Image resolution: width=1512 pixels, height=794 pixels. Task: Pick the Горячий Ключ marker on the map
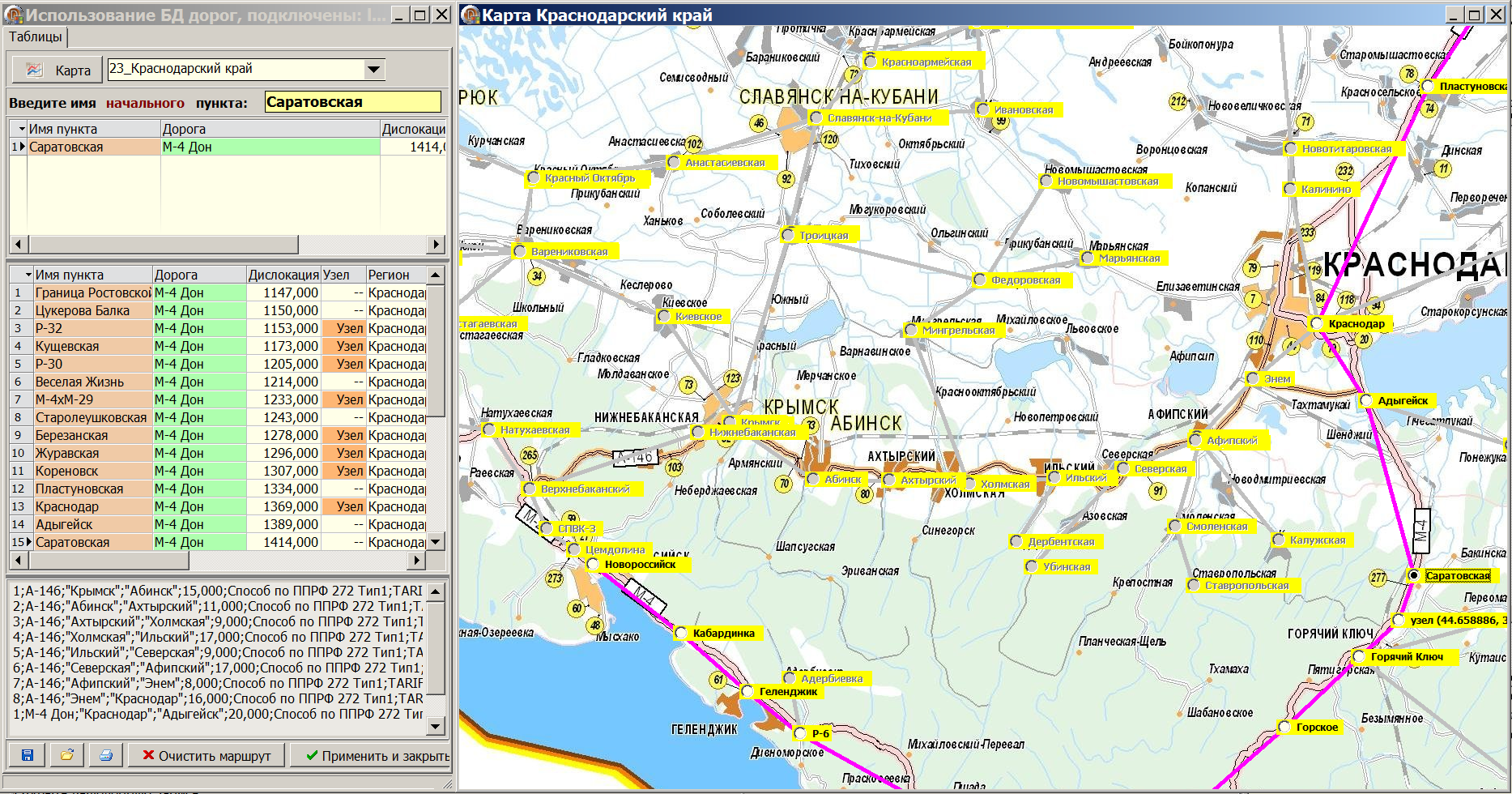point(1359,657)
